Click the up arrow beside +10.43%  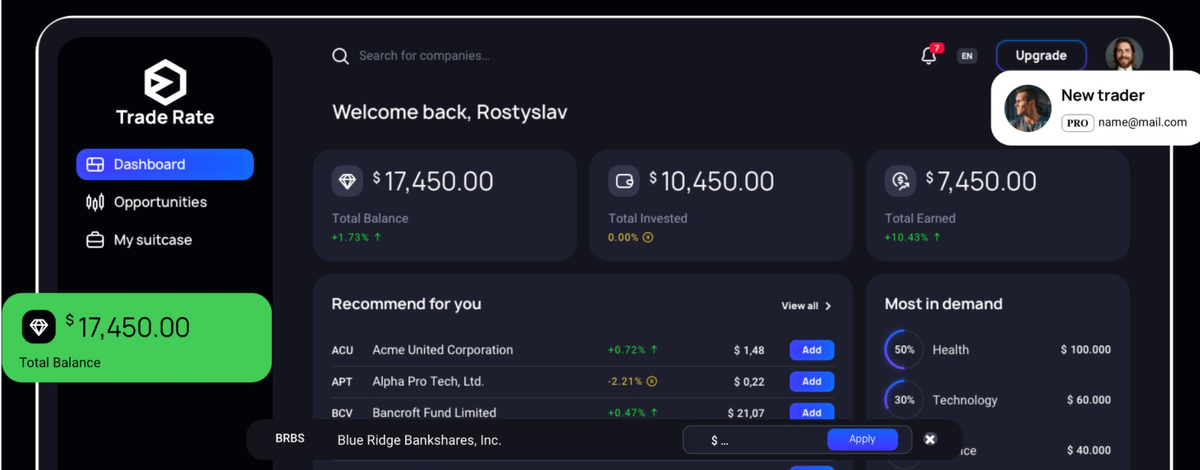pos(937,238)
